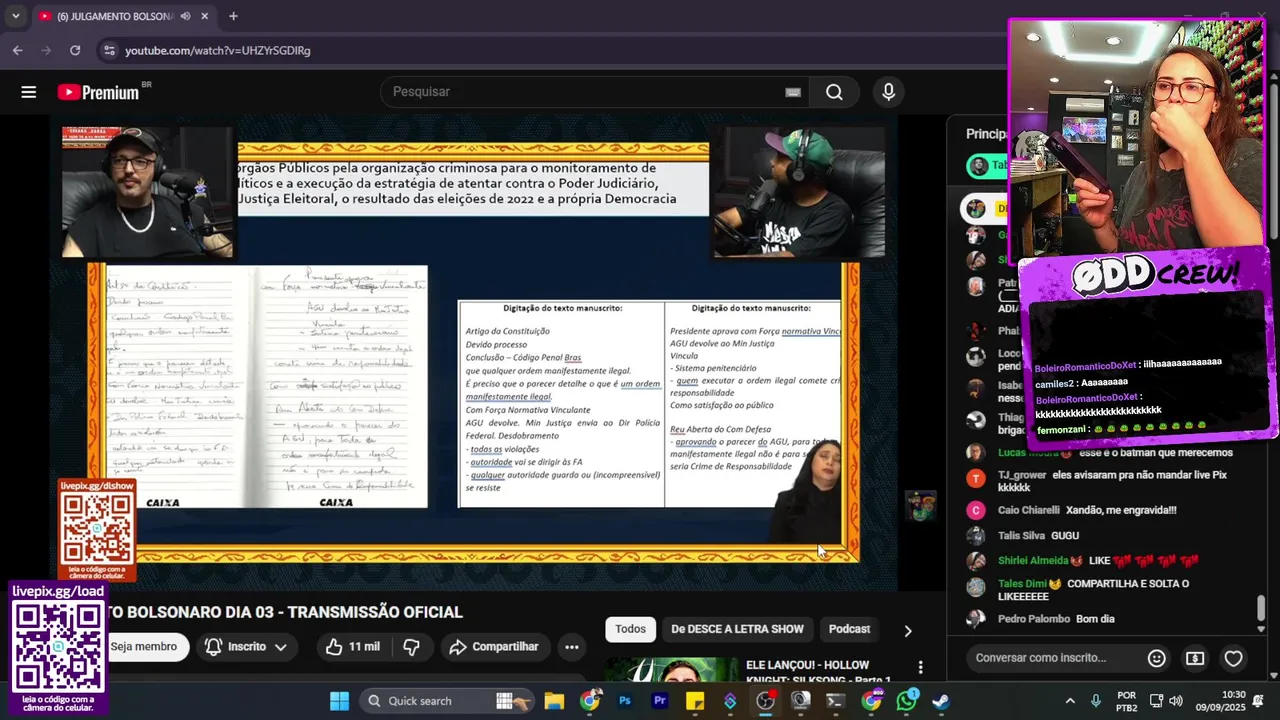
Task: Click the search magnifier button
Action: point(834,92)
